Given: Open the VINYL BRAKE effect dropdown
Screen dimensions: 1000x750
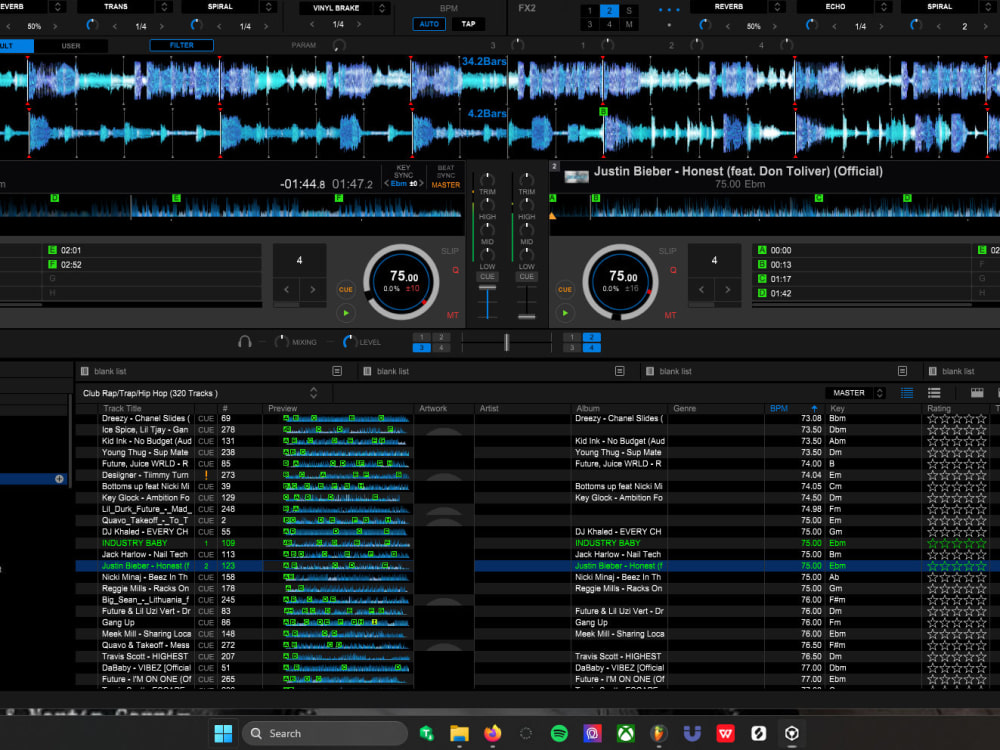Looking at the screenshot, I should click(381, 8).
